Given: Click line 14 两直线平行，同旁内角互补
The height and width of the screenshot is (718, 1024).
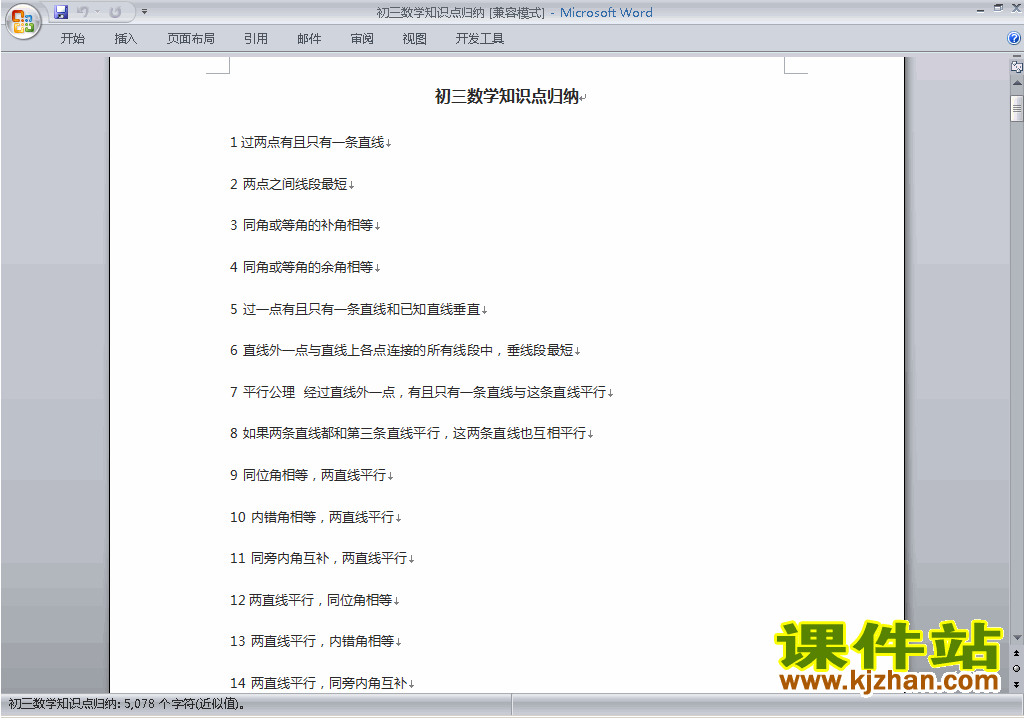Looking at the screenshot, I should pos(319,683).
